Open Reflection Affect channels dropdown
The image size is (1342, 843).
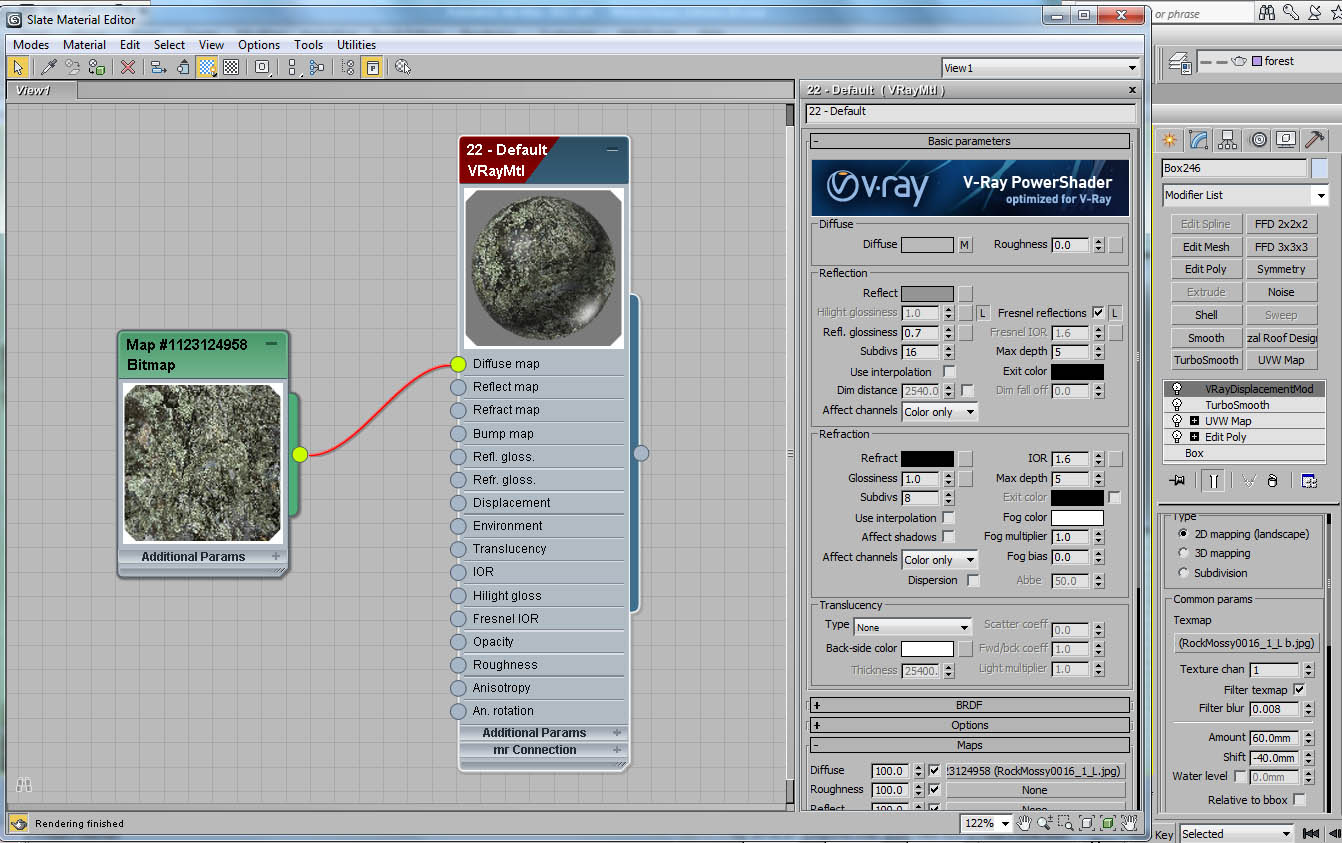point(940,412)
